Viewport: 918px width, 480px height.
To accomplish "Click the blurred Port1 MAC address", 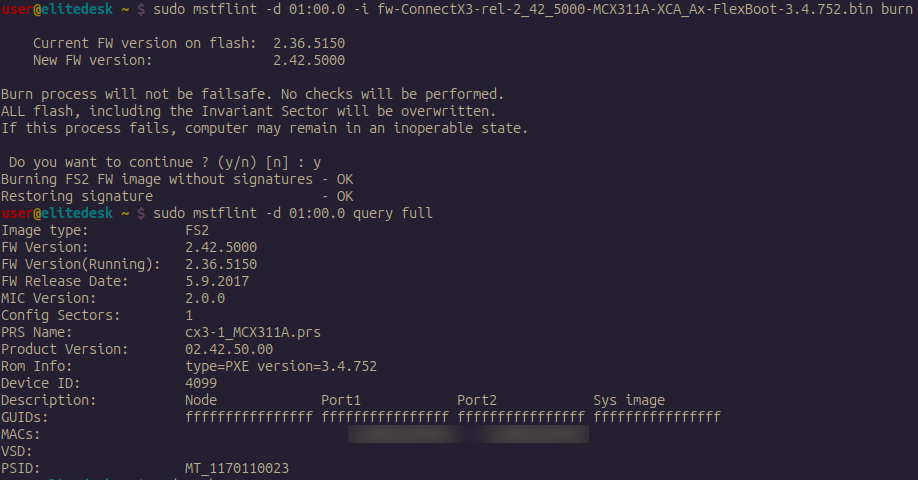I will [404, 434].
